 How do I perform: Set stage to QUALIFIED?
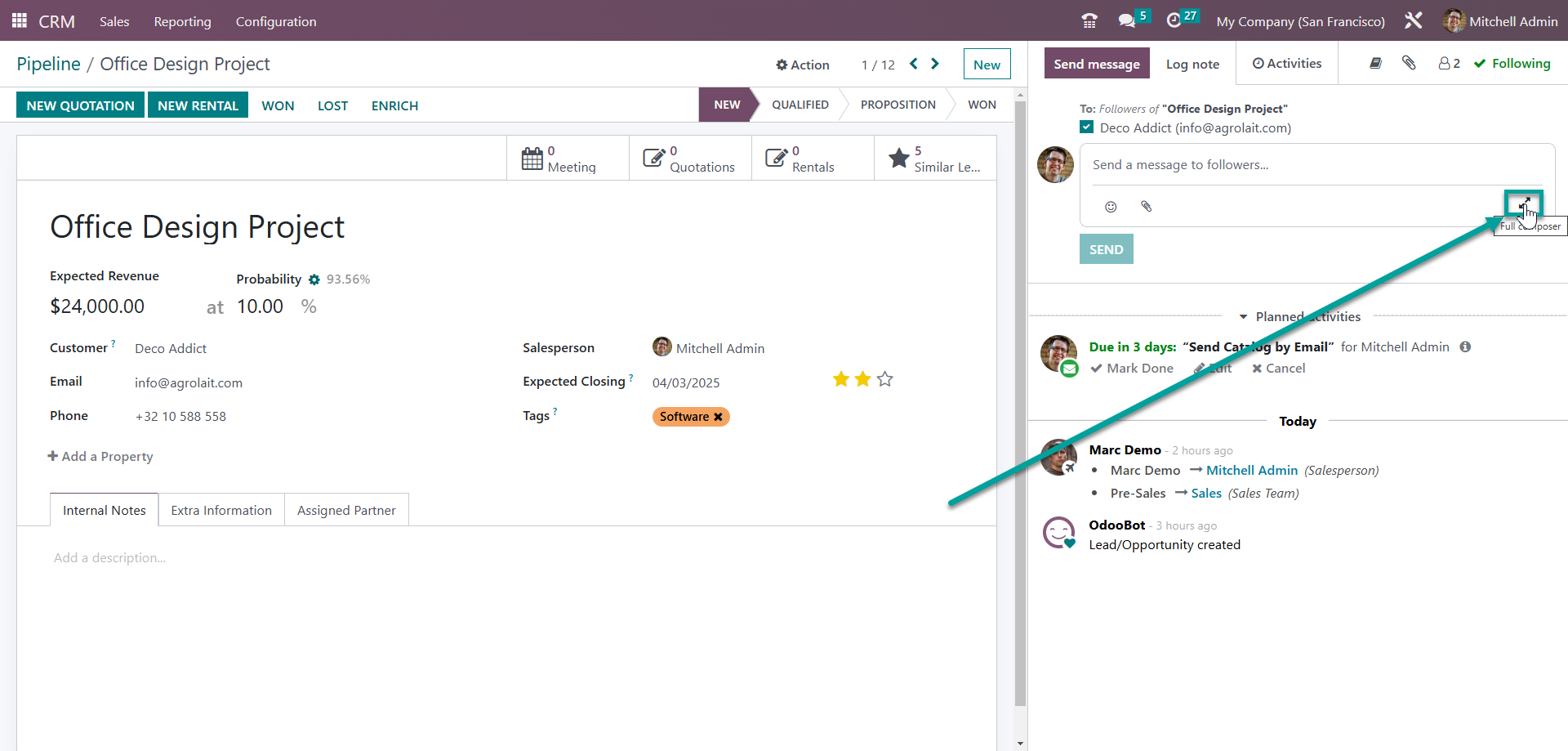coord(800,105)
